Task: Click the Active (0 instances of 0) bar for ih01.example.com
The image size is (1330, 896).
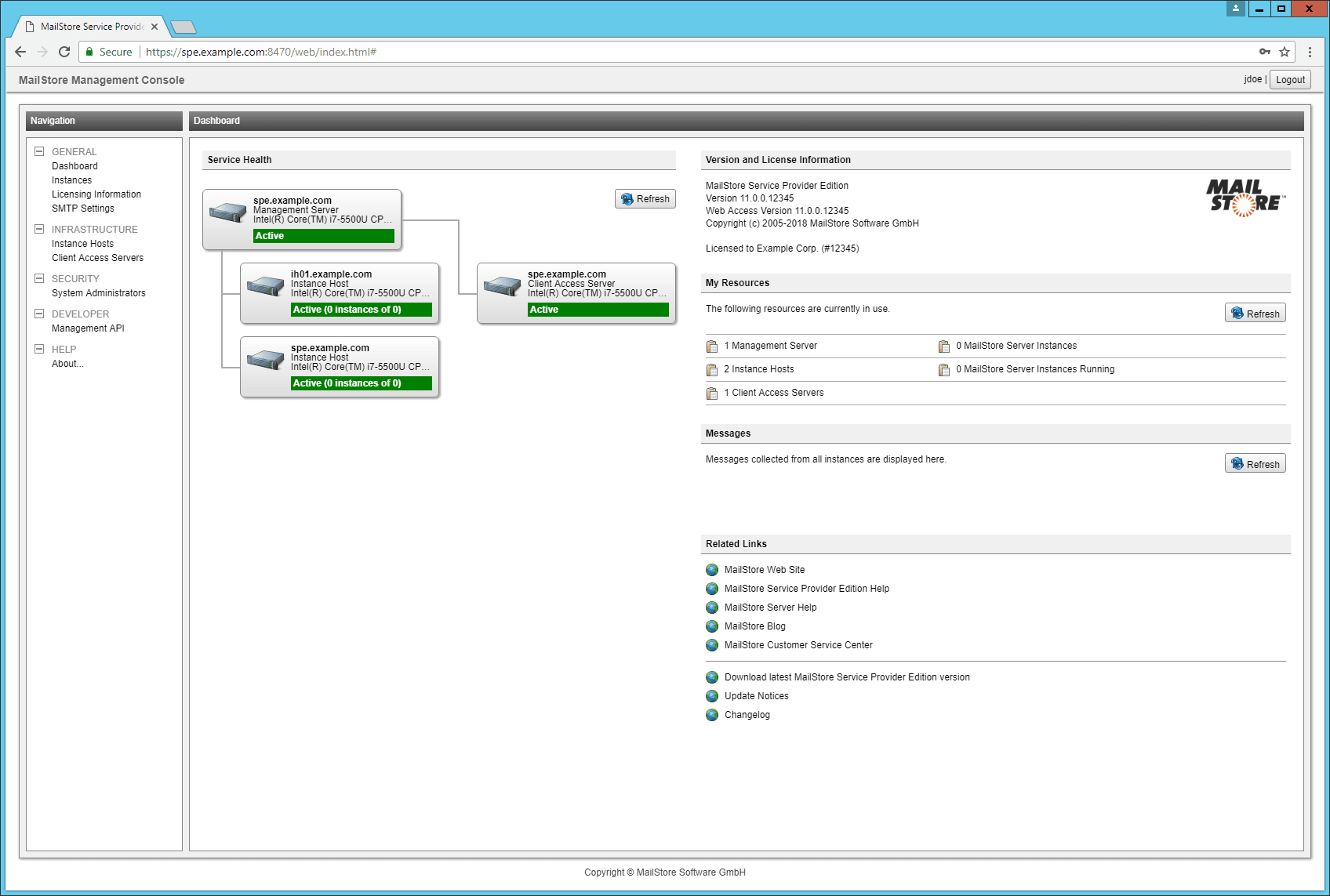Action: click(362, 310)
